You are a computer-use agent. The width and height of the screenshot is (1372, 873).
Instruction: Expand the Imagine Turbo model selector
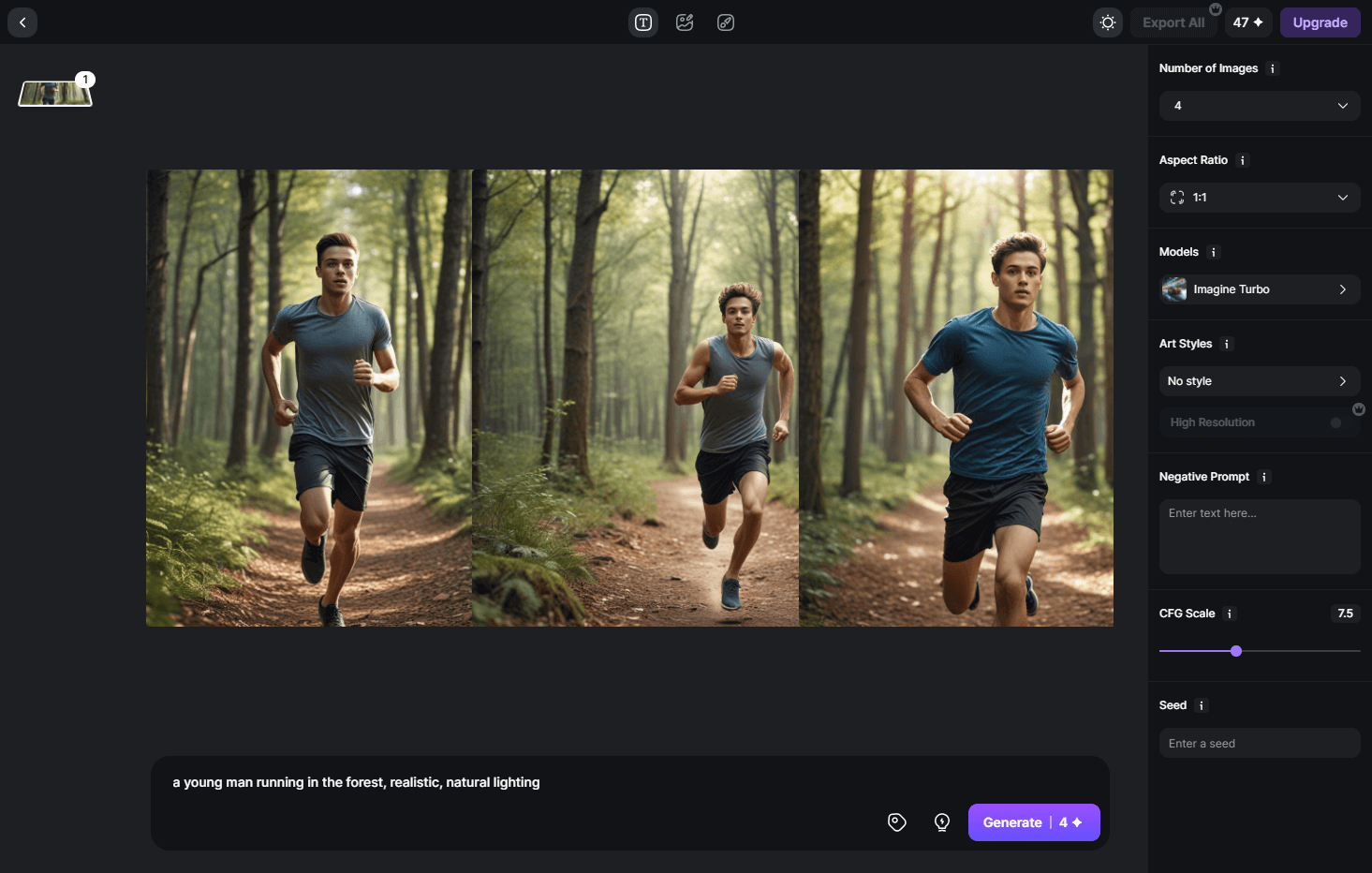[x=1260, y=289]
